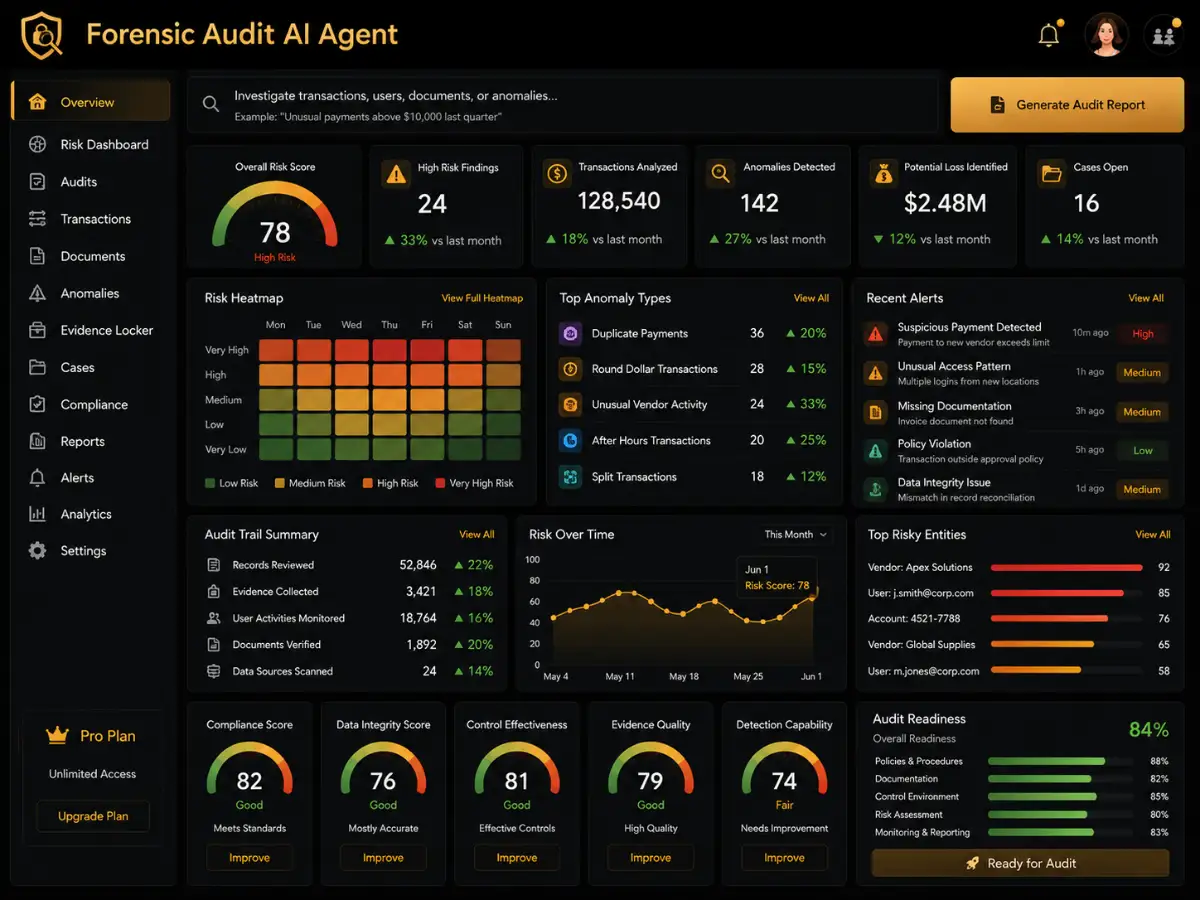Click View All in Top Anomaly Types
This screenshot has width=1200, height=900.
point(811,298)
